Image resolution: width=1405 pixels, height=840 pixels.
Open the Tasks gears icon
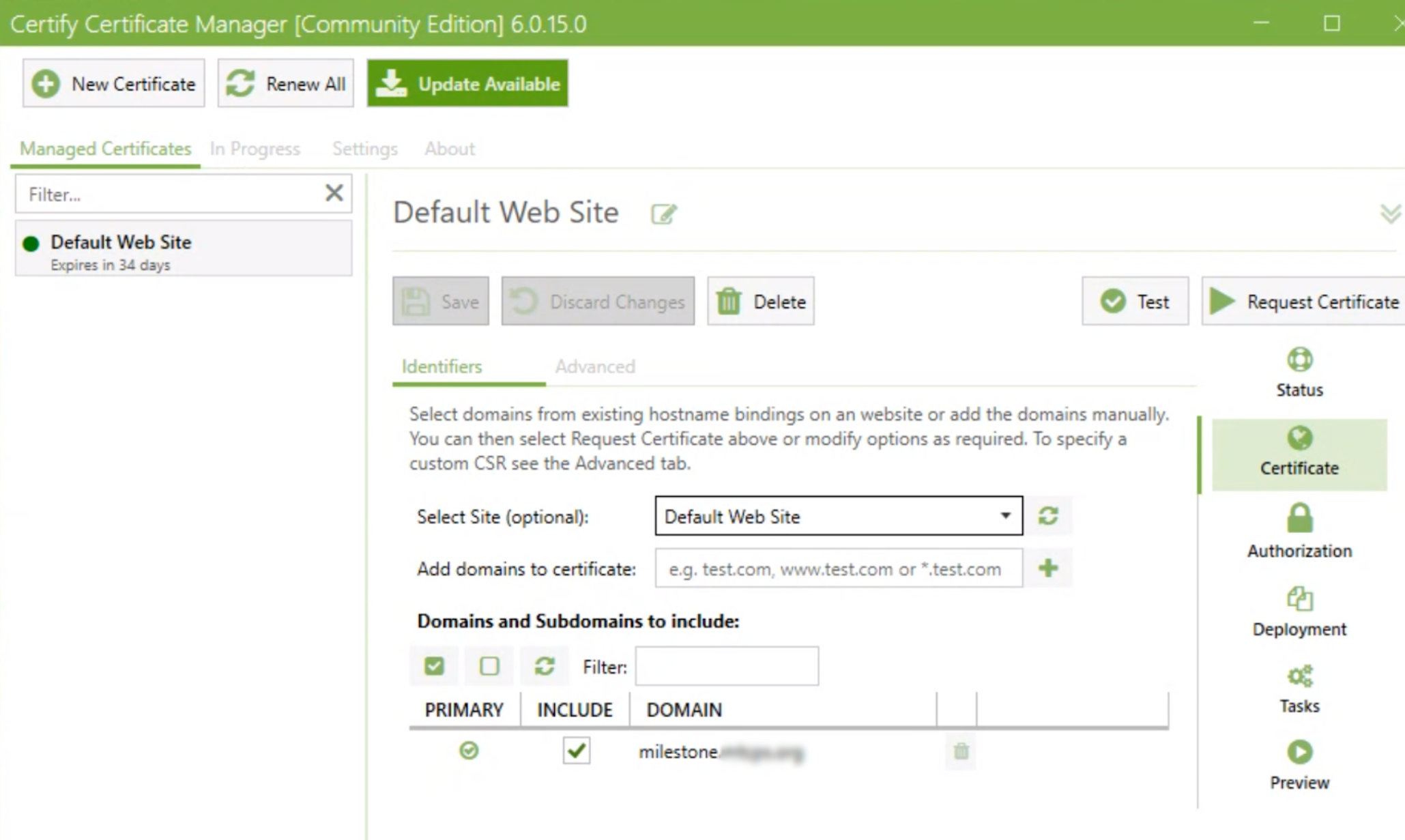(1299, 676)
